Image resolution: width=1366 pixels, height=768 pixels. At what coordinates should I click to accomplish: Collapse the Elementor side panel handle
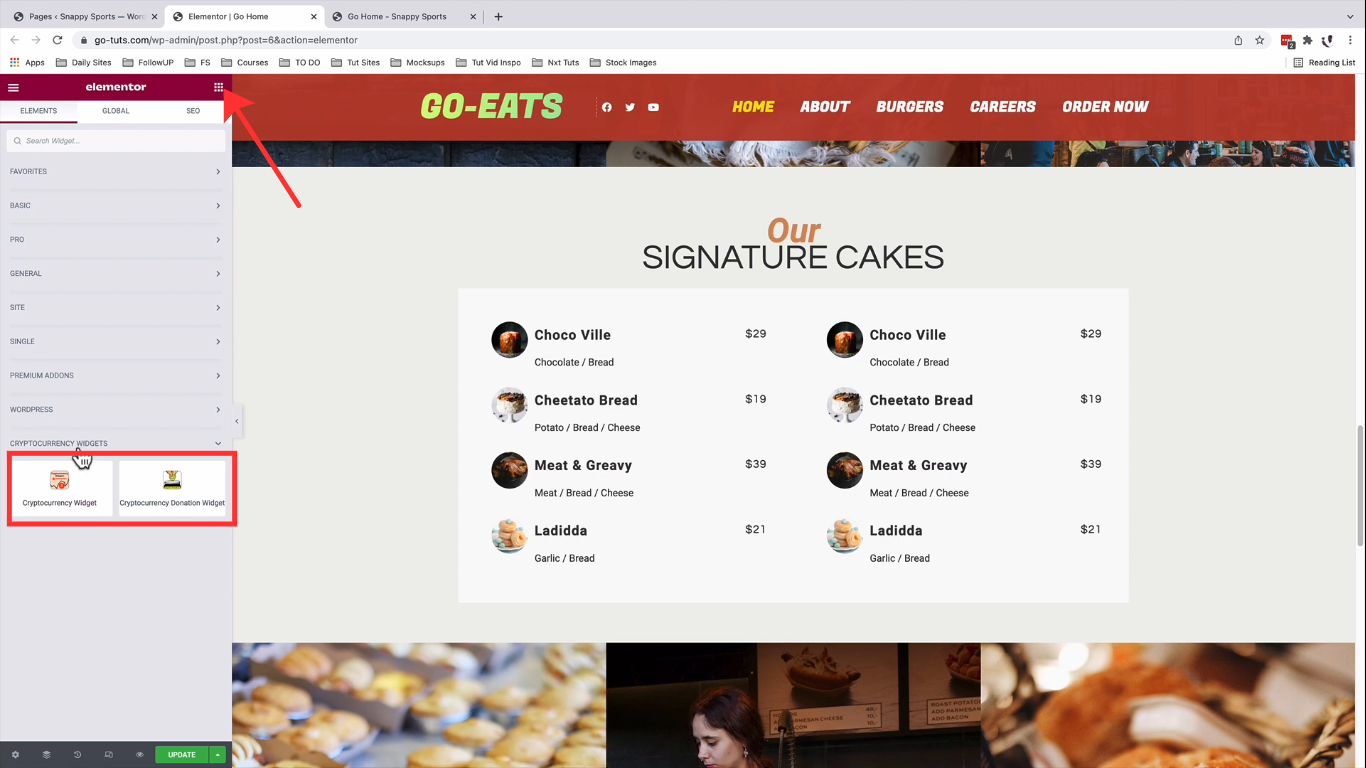(237, 421)
